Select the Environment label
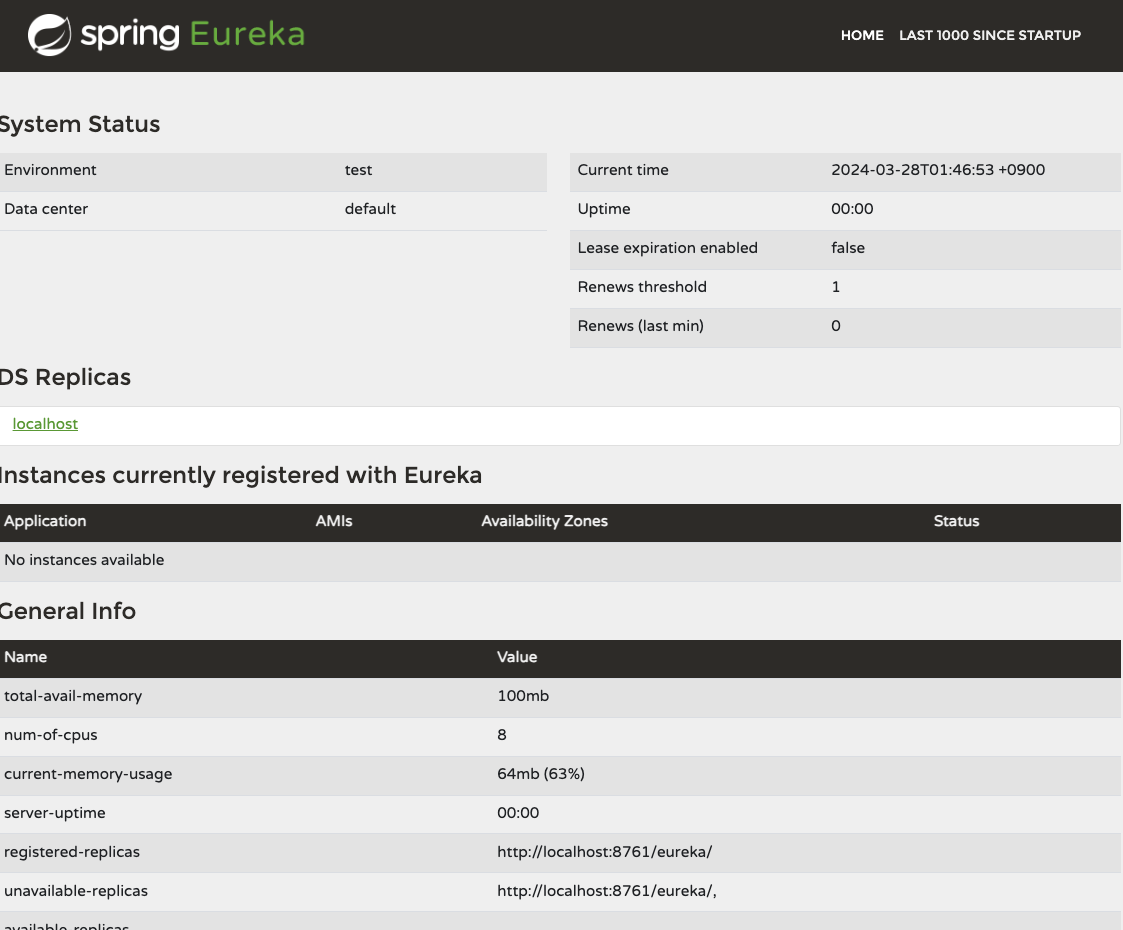Viewport: 1123px width, 930px height. 50,170
